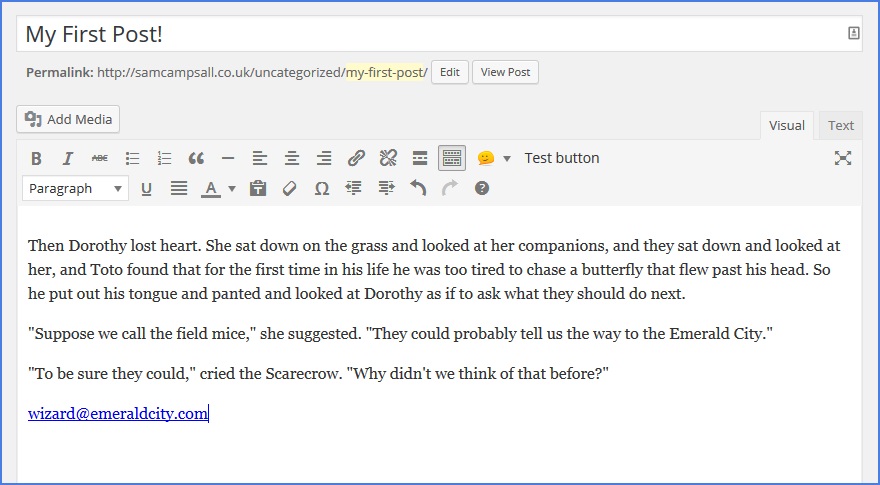This screenshot has width=880, height=485.
Task: Expand the smiley emoticon dropdown
Action: (506, 158)
